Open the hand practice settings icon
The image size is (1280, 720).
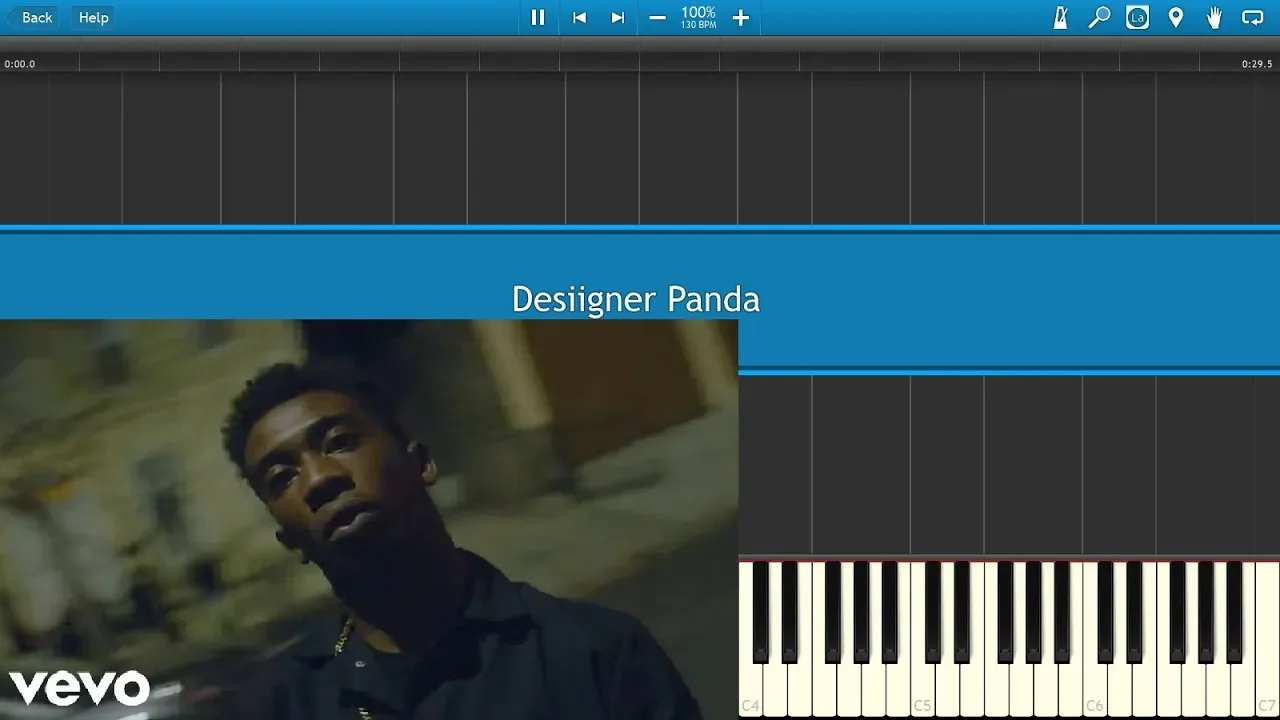(x=1214, y=17)
